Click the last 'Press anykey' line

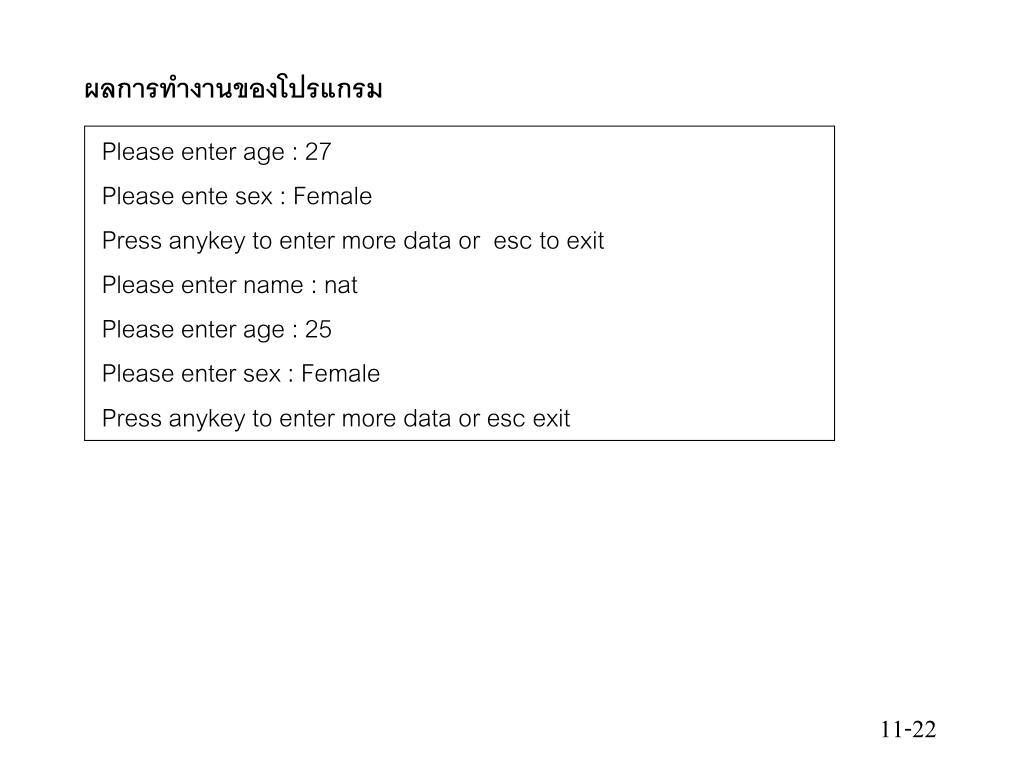coord(336,419)
